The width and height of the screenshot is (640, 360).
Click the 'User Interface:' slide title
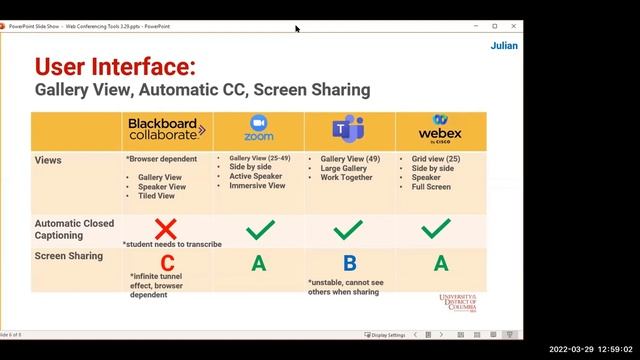[x=115, y=67]
